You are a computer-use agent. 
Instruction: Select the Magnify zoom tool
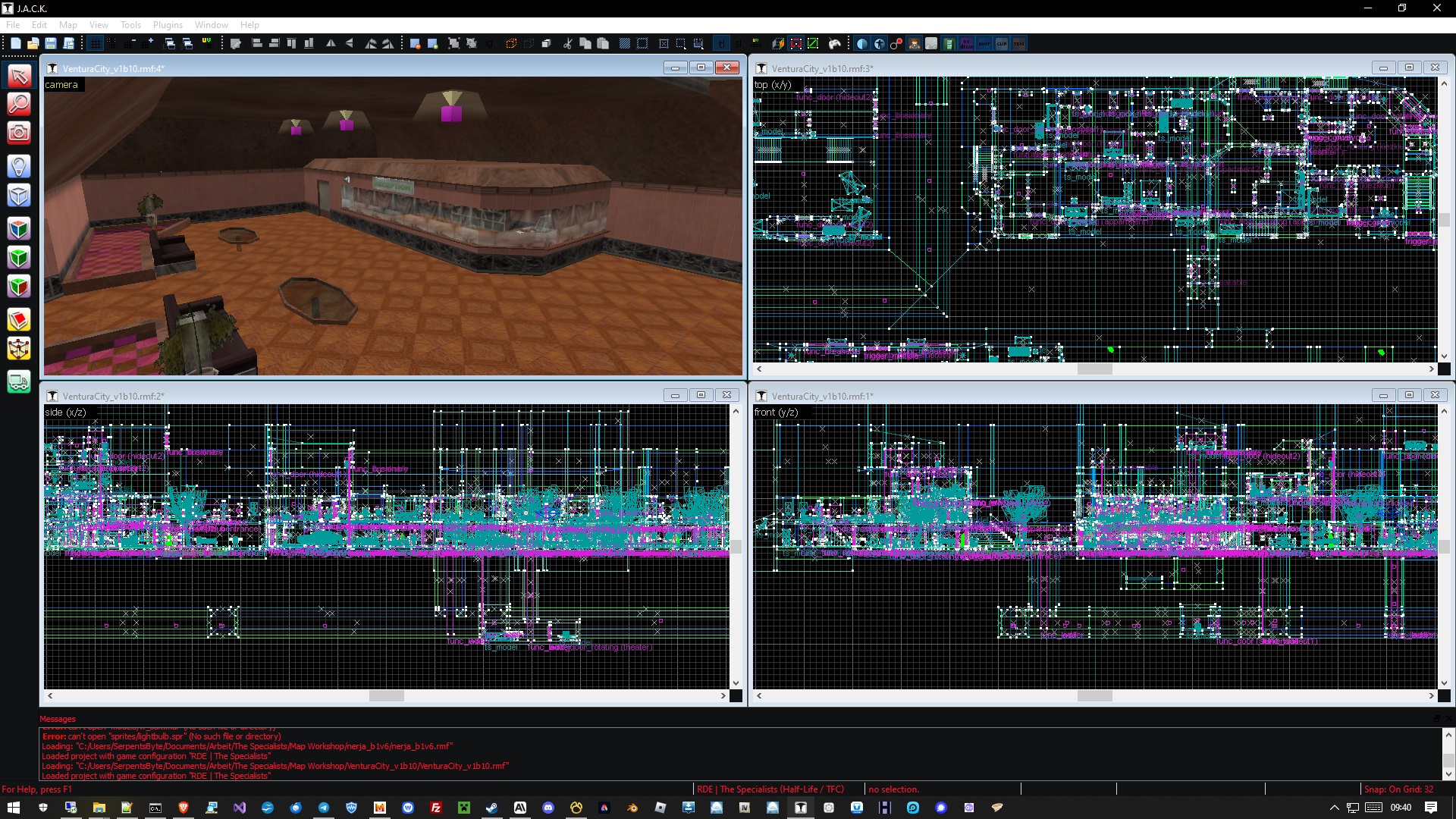point(19,104)
